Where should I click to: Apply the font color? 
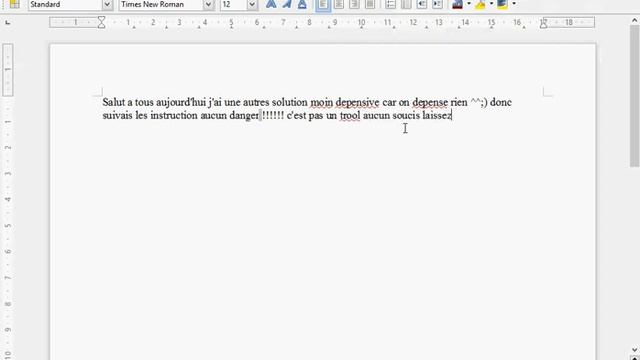(458, 4)
